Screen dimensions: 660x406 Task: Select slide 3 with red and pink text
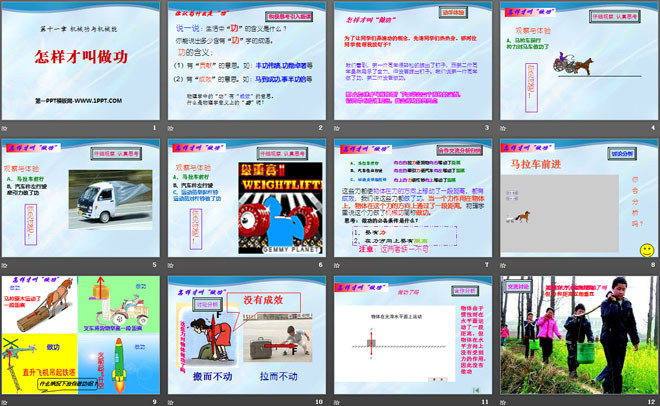click(413, 61)
